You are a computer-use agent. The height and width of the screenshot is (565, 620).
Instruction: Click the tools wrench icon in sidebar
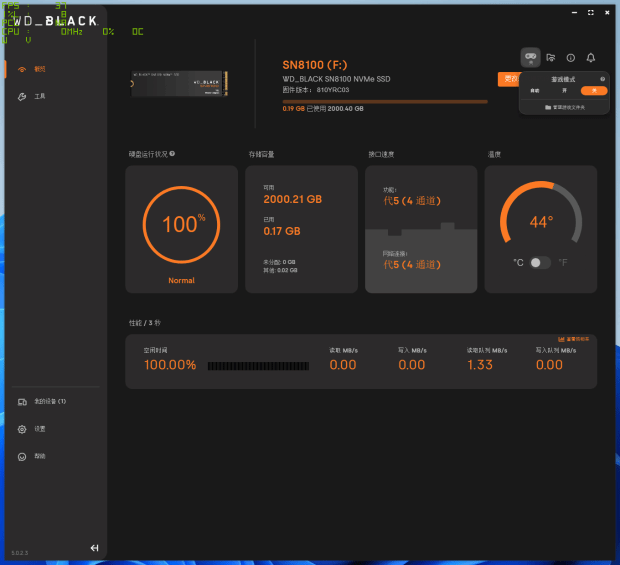click(22, 96)
